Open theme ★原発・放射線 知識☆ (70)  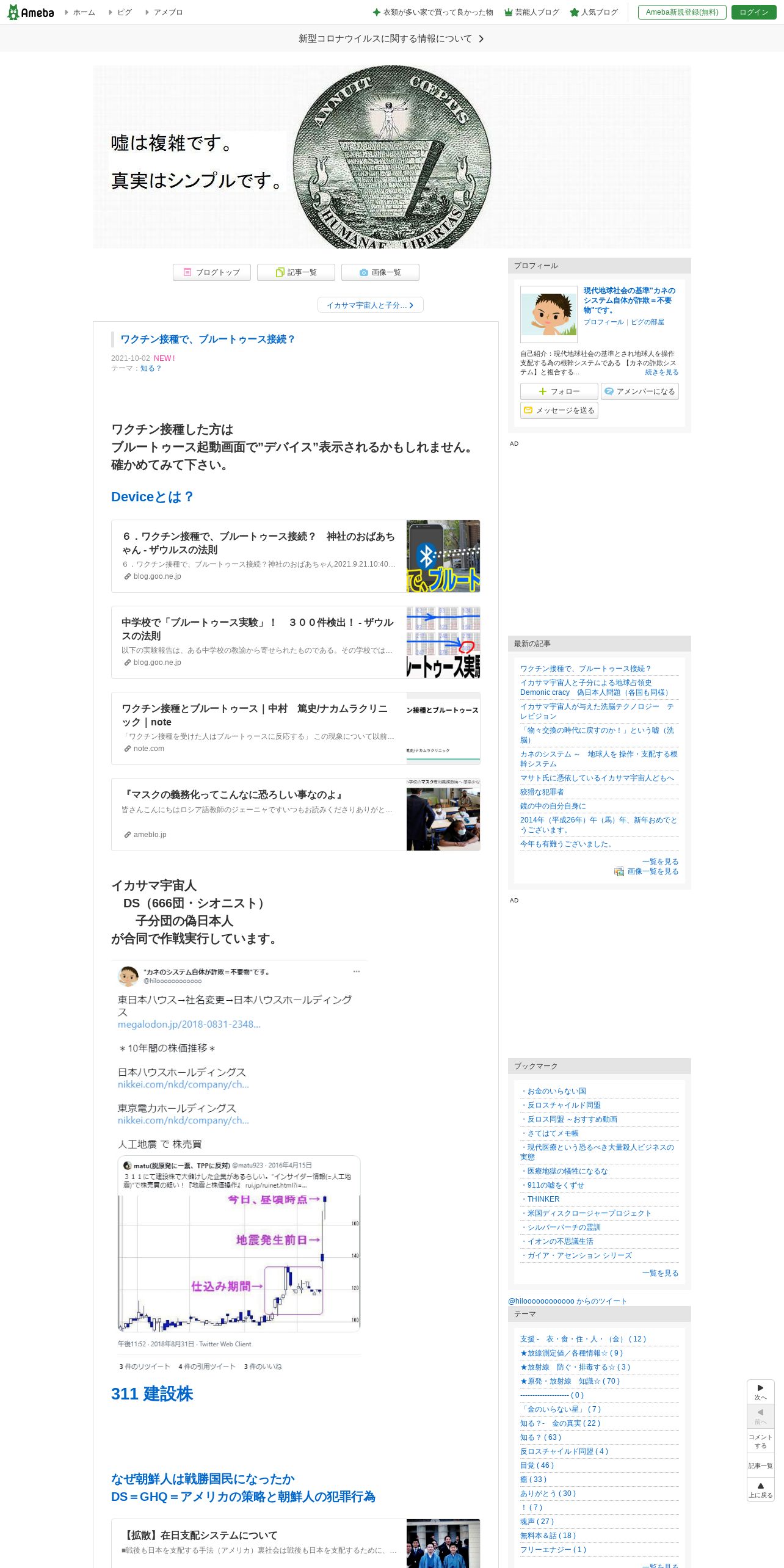point(570,1381)
